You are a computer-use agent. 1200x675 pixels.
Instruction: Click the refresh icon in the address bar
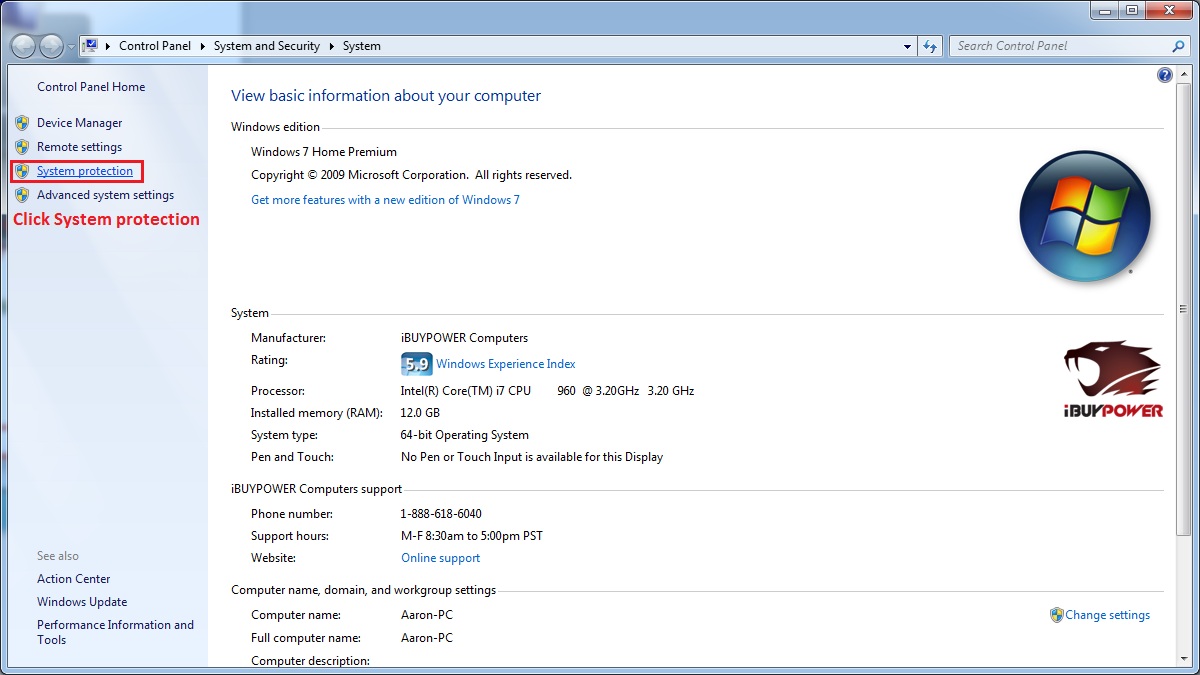pyautogui.click(x=930, y=46)
